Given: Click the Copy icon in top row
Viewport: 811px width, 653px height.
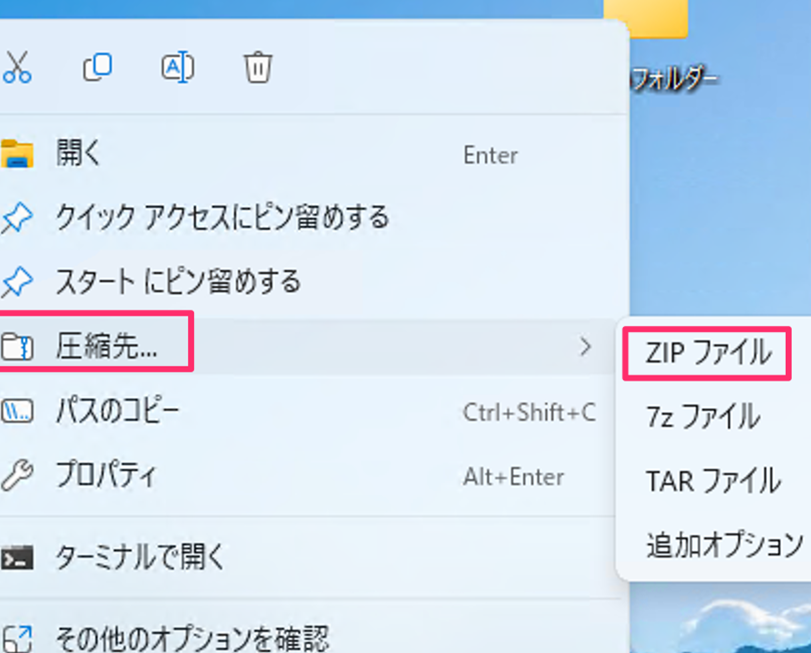Looking at the screenshot, I should 97,67.
